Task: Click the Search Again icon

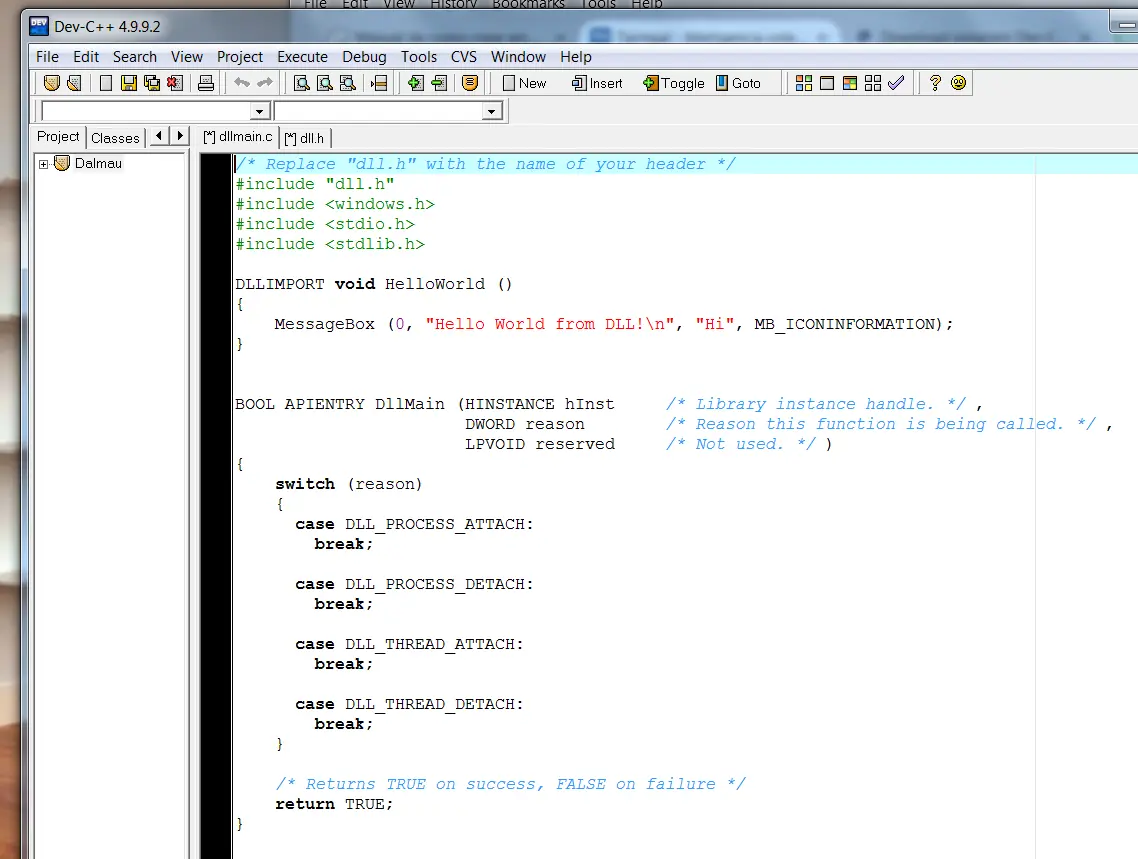Action: [x=348, y=83]
